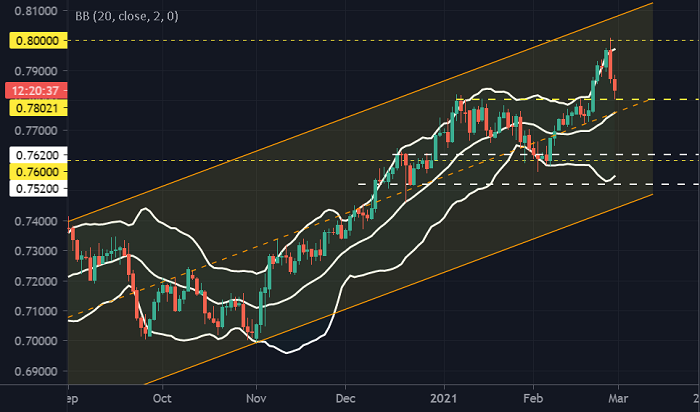Click the 0.74000 price axis value
Screen dimensions: 700x412
[x=37, y=221]
